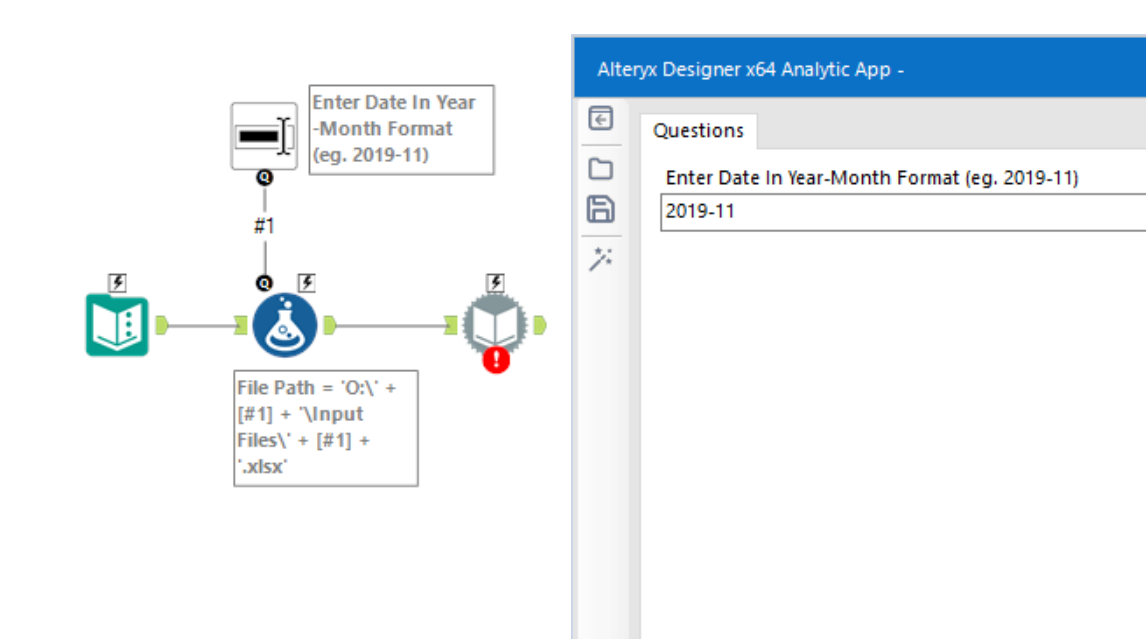Select the File Path formula annotation box
Image resolution: width=1146 pixels, height=639 pixels.
pos(326,428)
